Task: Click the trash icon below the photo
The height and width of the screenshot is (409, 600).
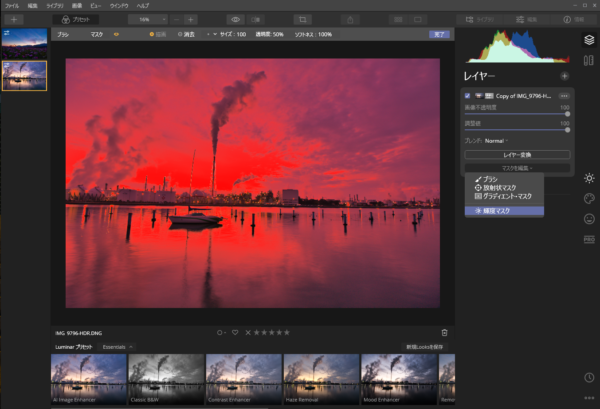Action: click(x=444, y=332)
